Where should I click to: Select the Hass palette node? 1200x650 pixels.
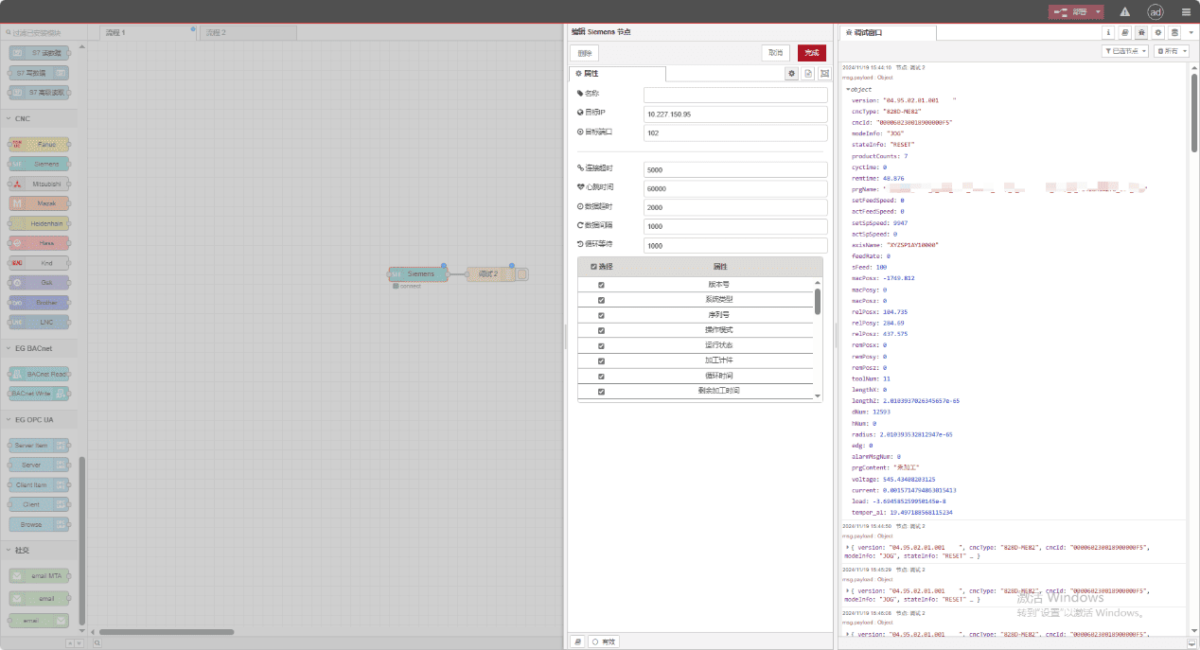(x=39, y=243)
